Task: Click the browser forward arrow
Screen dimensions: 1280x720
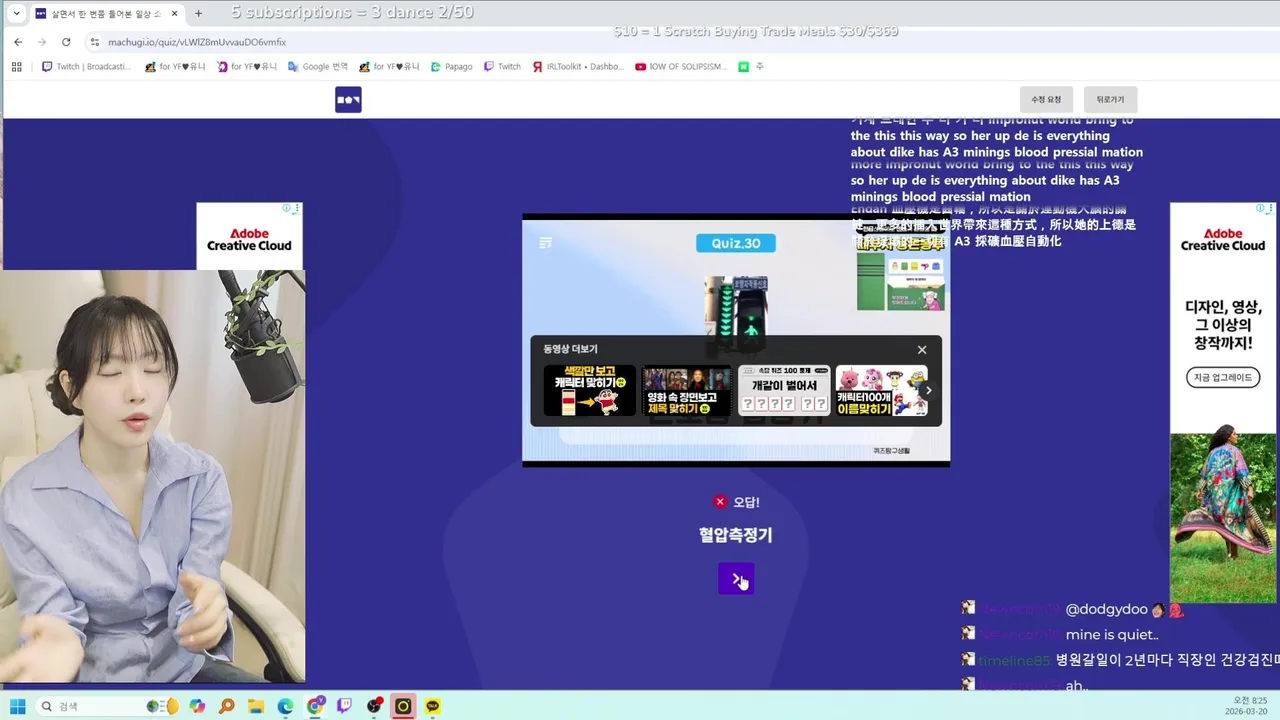Action: pyautogui.click(x=42, y=42)
